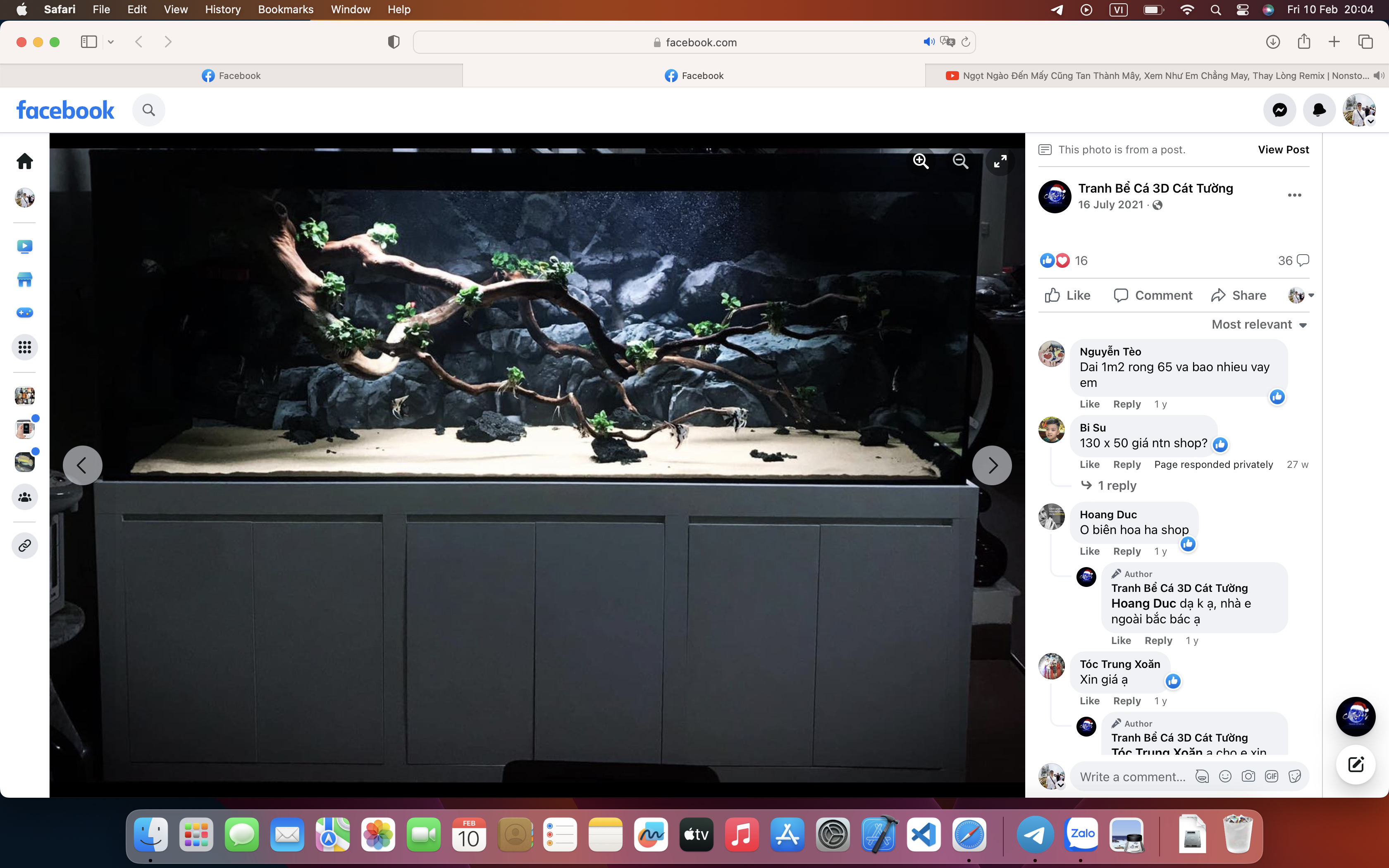The image size is (1389, 868).
Task: Switch to the YouTube Ngọt Ngào tab
Action: [1157, 76]
